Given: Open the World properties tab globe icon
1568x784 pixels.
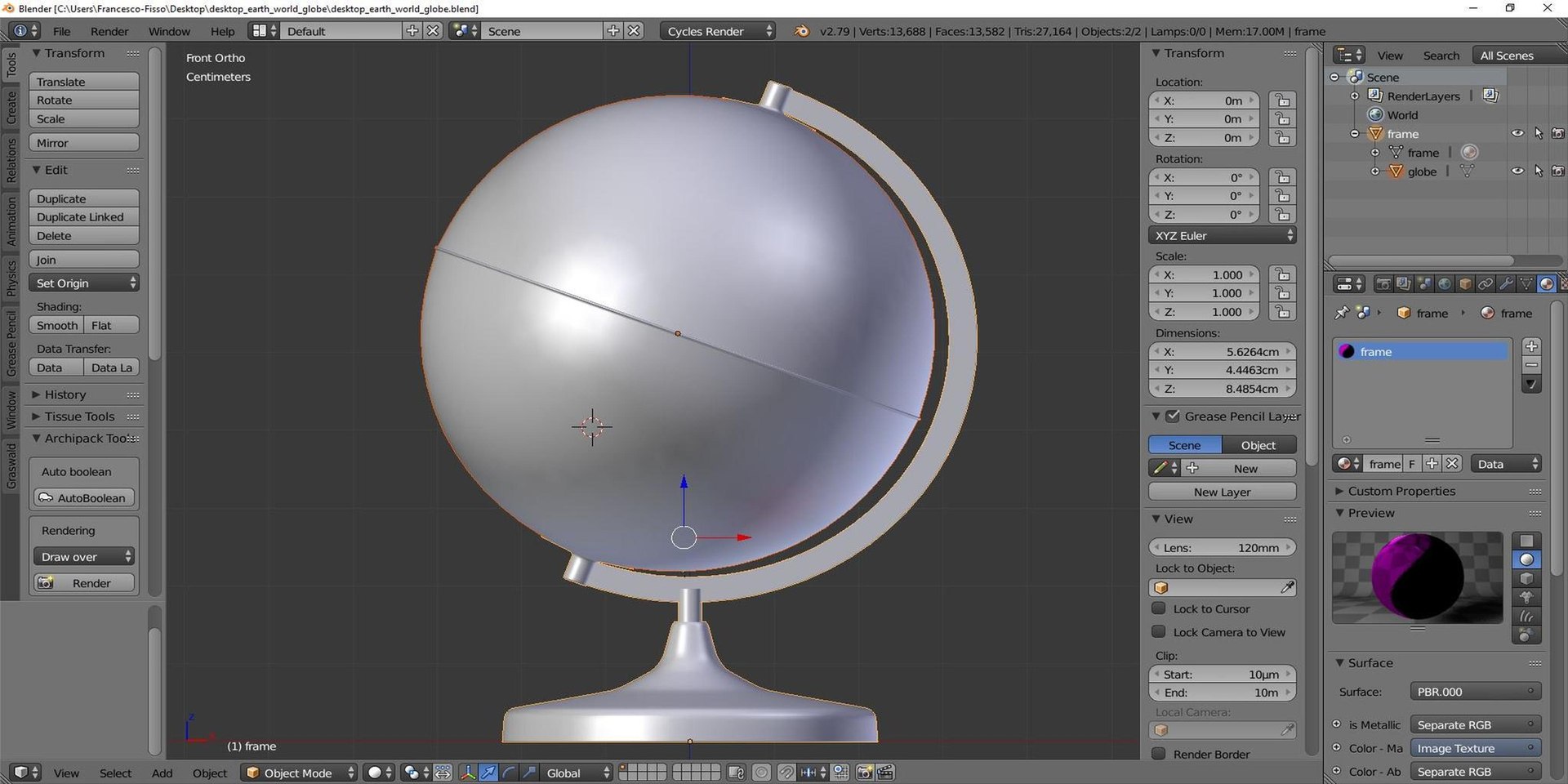Looking at the screenshot, I should tap(1445, 284).
